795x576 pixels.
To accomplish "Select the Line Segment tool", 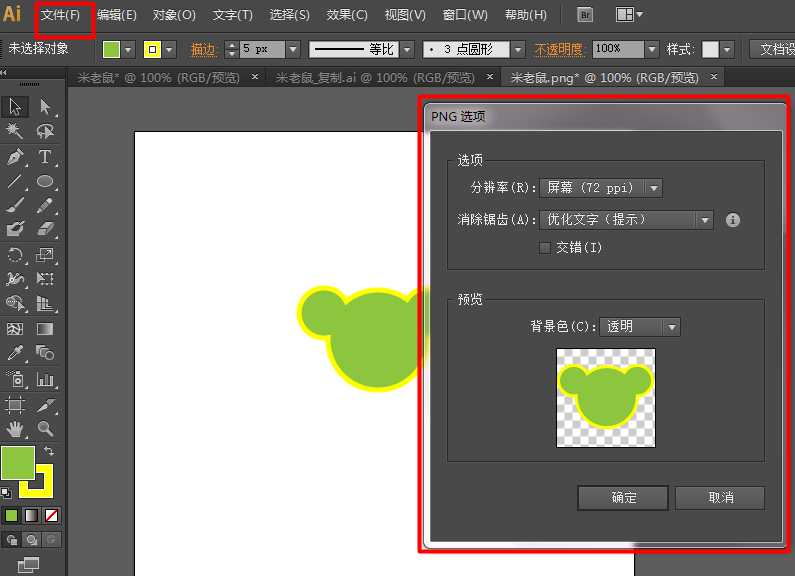I will (x=15, y=182).
